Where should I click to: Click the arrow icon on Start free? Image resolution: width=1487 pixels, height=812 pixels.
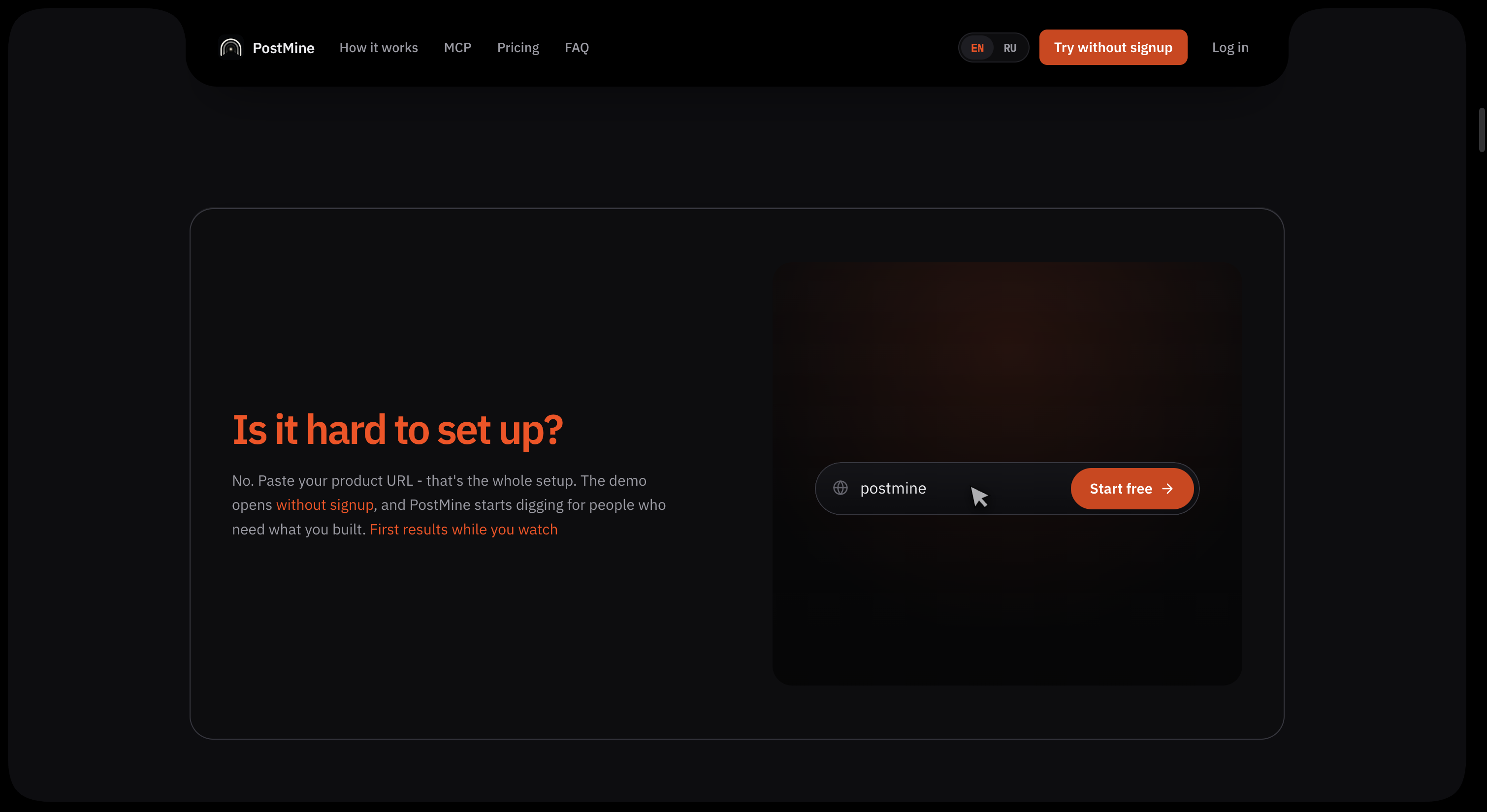point(1167,489)
